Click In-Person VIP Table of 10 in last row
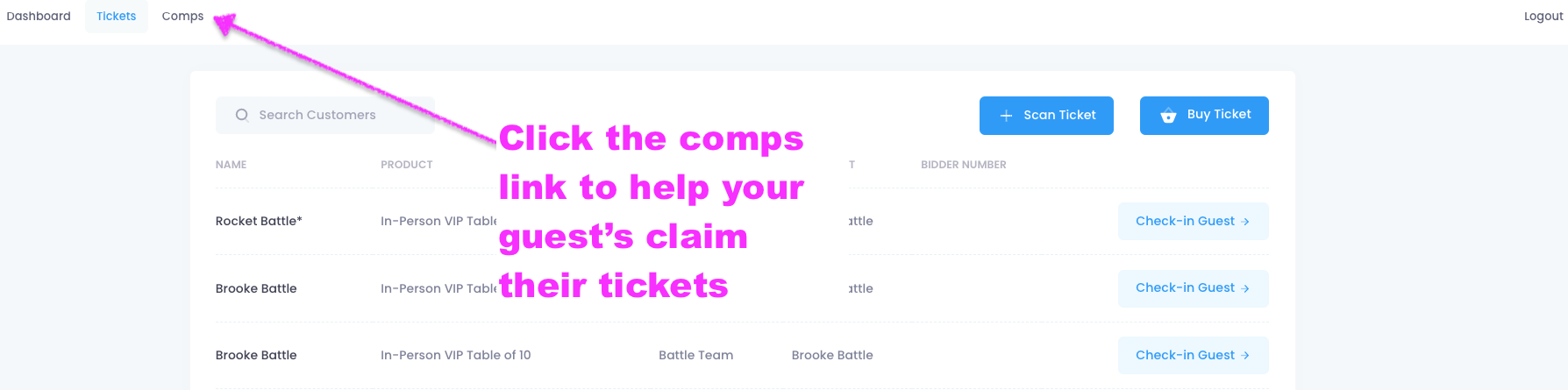Viewport: 1568px width, 390px height. [455, 355]
